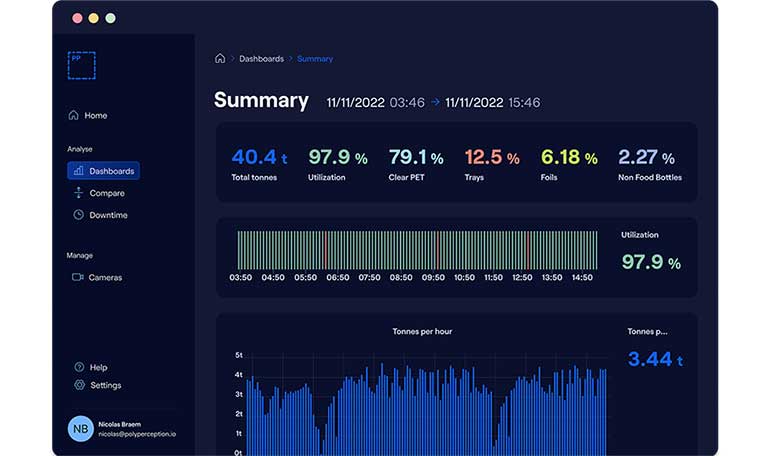Screen dimensions: 770x456
Task: Click the utilization timeline bar chart
Action: [x=417, y=250]
